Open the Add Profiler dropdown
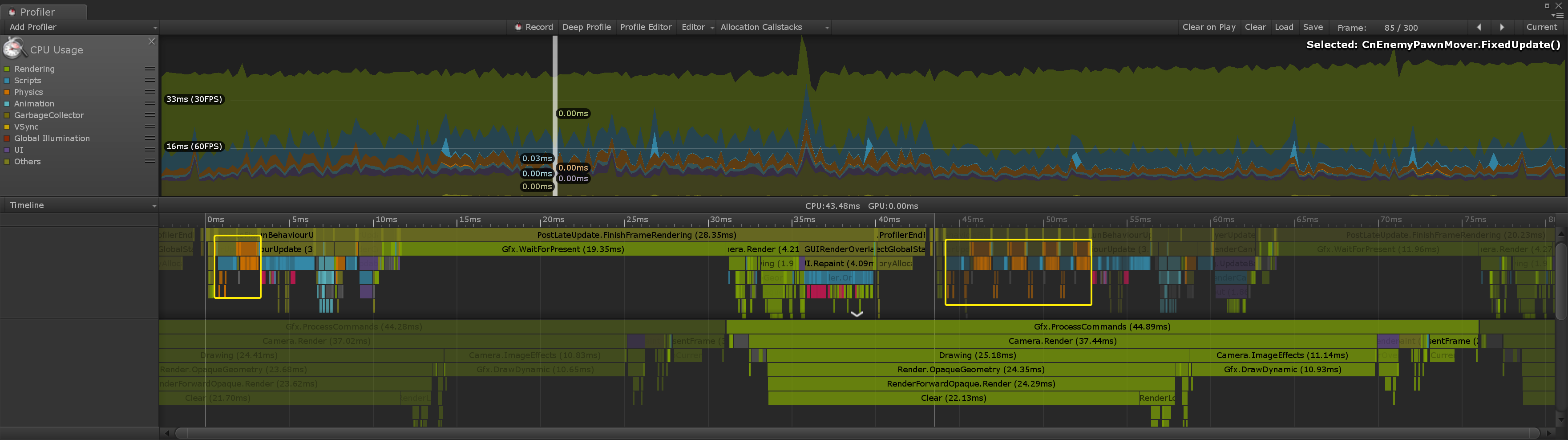1568x440 pixels. click(x=79, y=27)
